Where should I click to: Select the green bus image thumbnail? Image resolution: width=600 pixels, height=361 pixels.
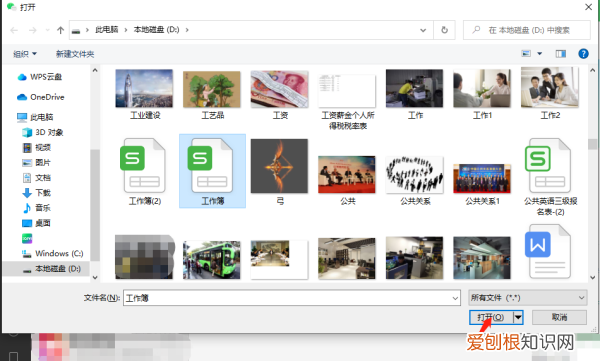[212, 260]
